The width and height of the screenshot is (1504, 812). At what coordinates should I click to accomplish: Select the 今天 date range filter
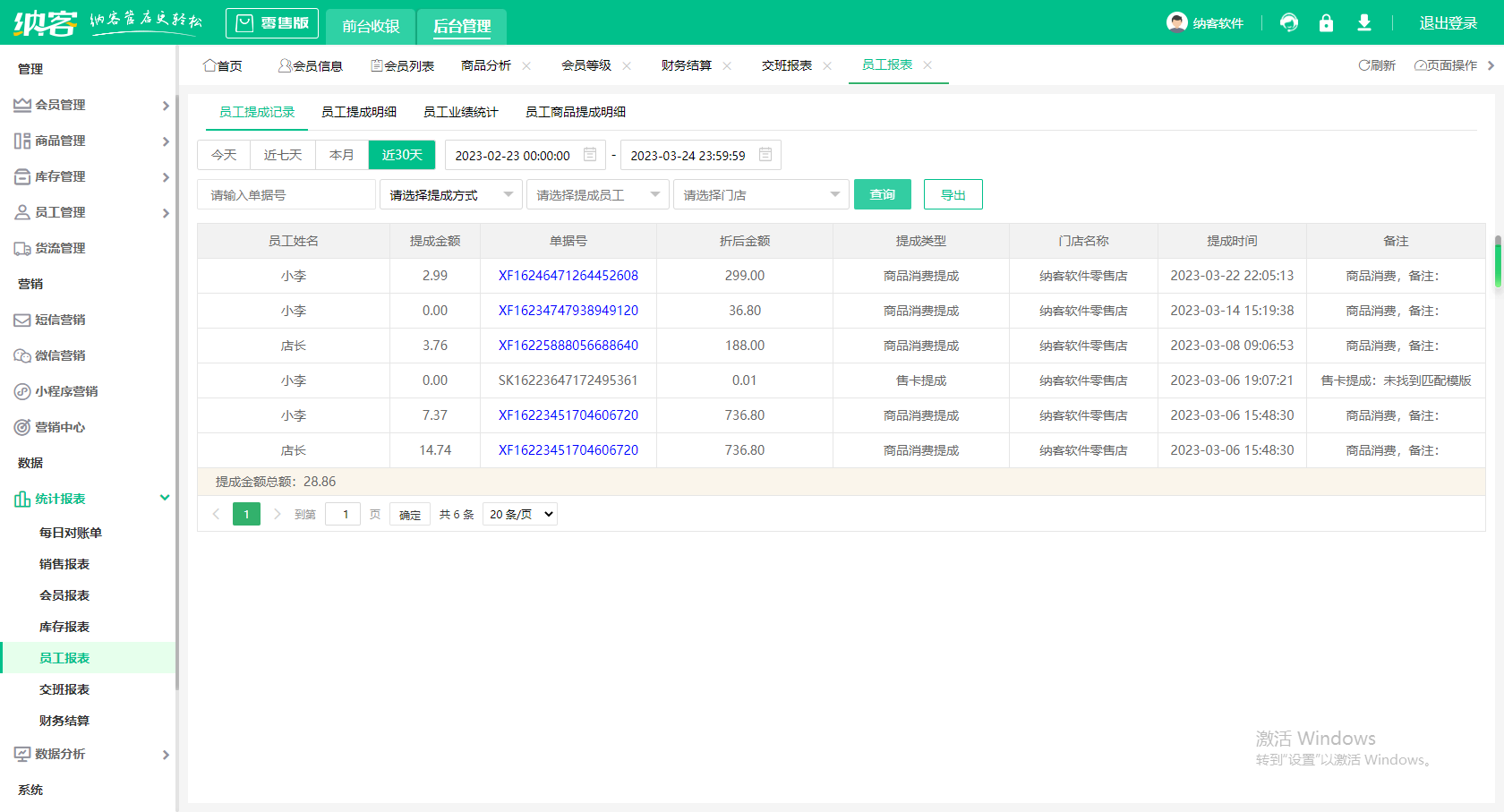224,155
